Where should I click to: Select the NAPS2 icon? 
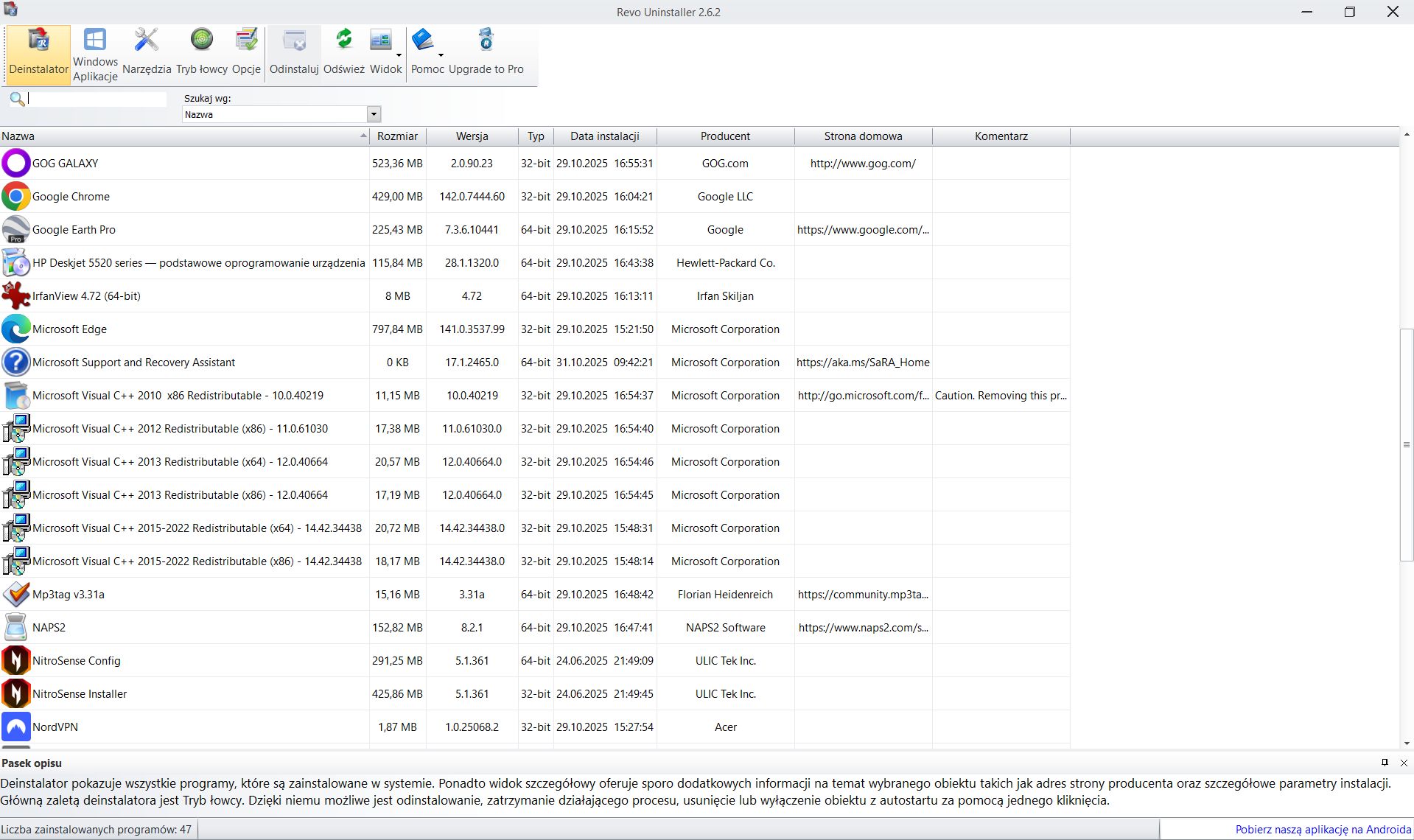click(x=15, y=628)
